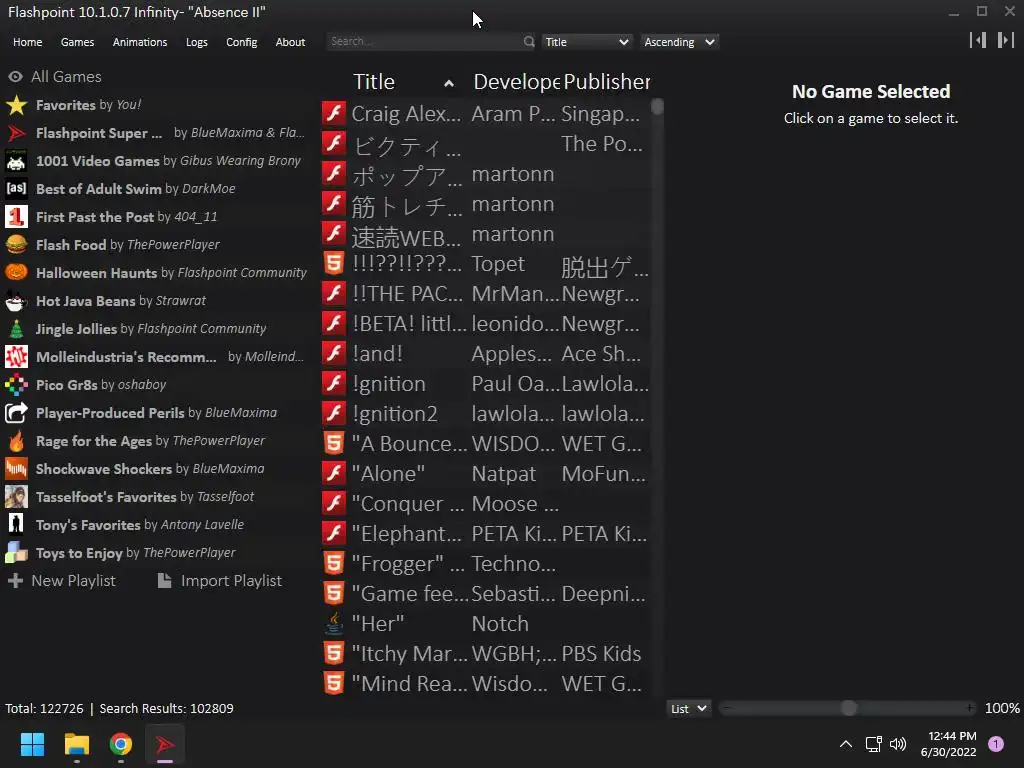The height and width of the screenshot is (768, 1024).
Task: Click the minus end of scale slider
Action: (x=727, y=708)
